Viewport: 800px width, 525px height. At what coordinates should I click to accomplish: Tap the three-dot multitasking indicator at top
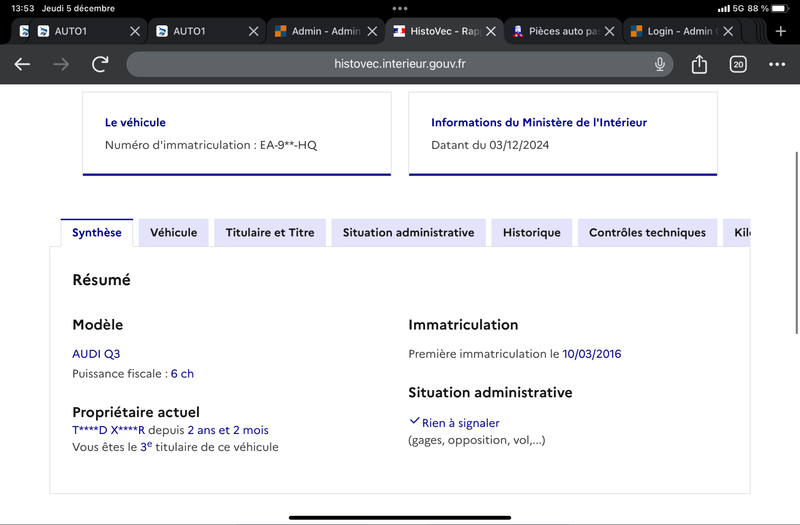click(x=400, y=9)
